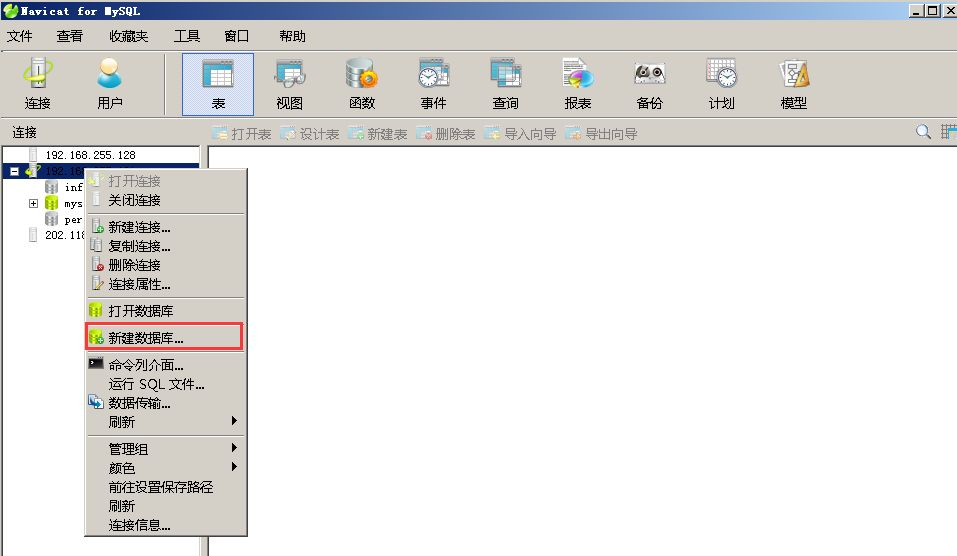The width and height of the screenshot is (957, 556).
Task: Click the search magnifier icon
Action: coord(923,132)
